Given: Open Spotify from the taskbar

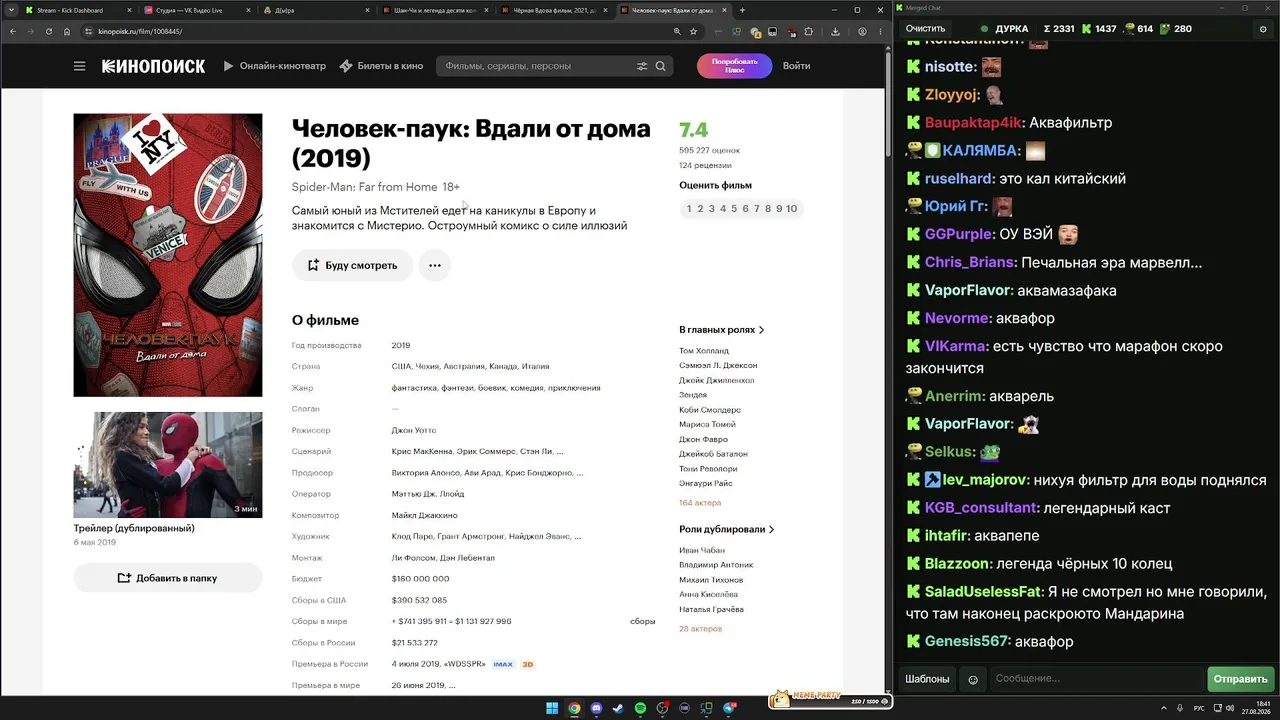Looking at the screenshot, I should (640, 708).
